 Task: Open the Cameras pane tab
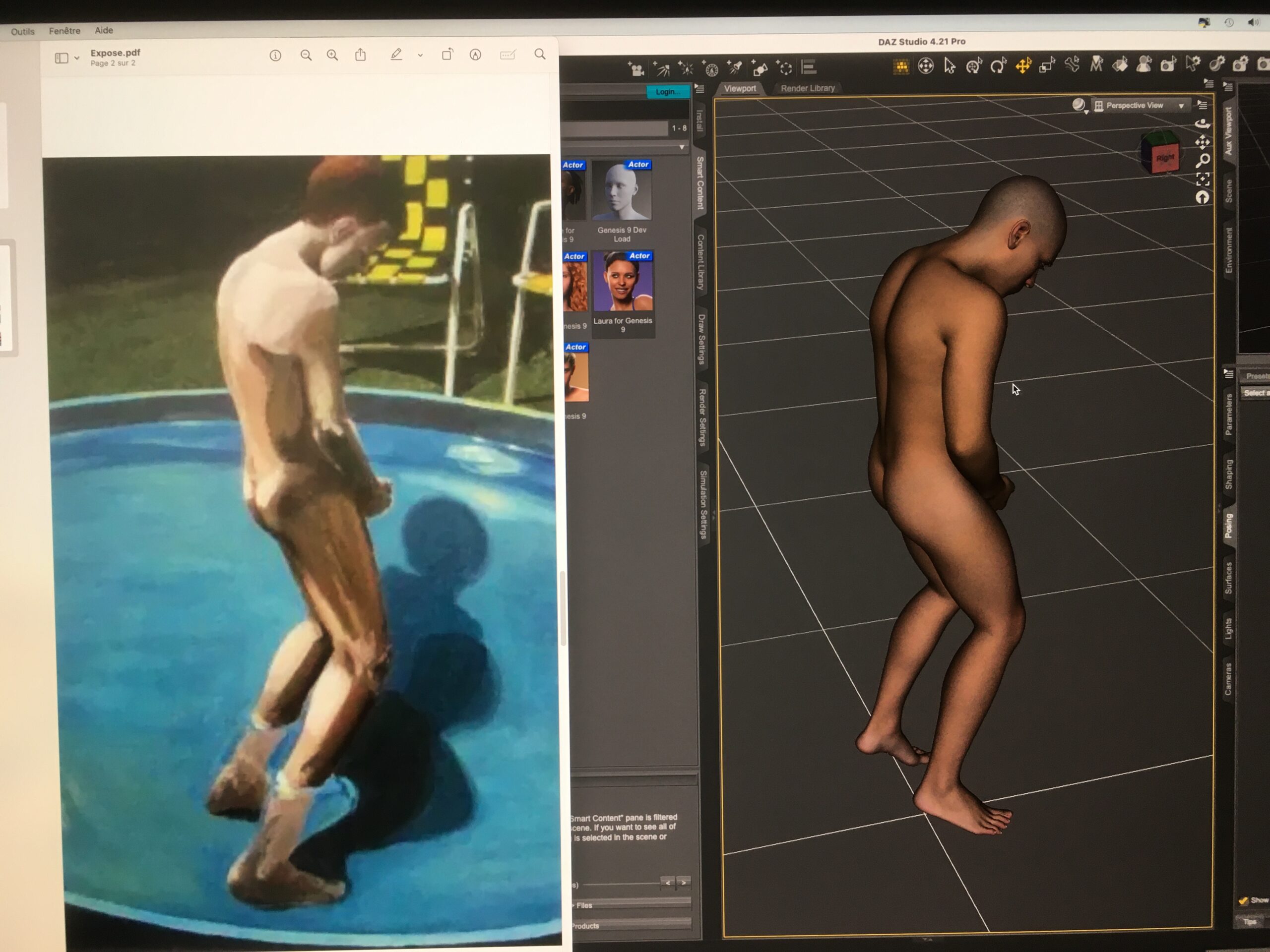(1229, 679)
